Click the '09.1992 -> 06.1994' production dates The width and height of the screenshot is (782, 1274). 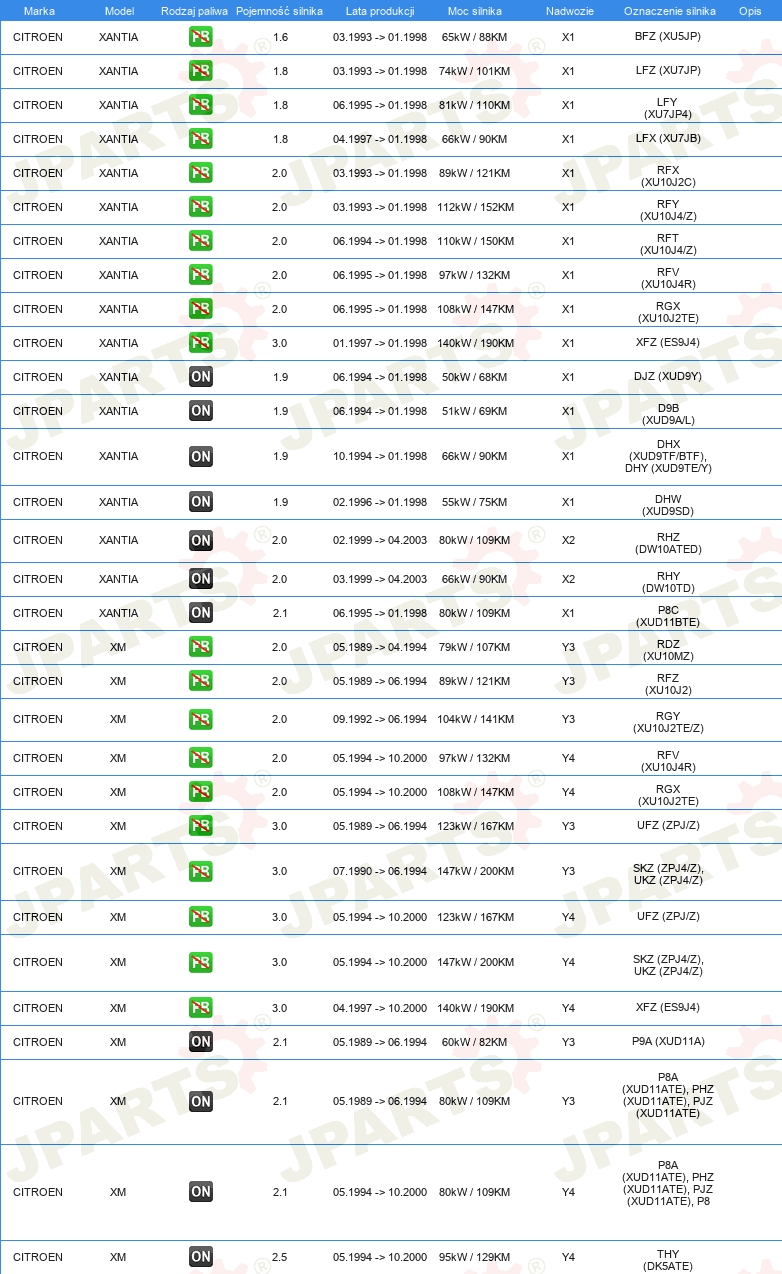[380, 719]
